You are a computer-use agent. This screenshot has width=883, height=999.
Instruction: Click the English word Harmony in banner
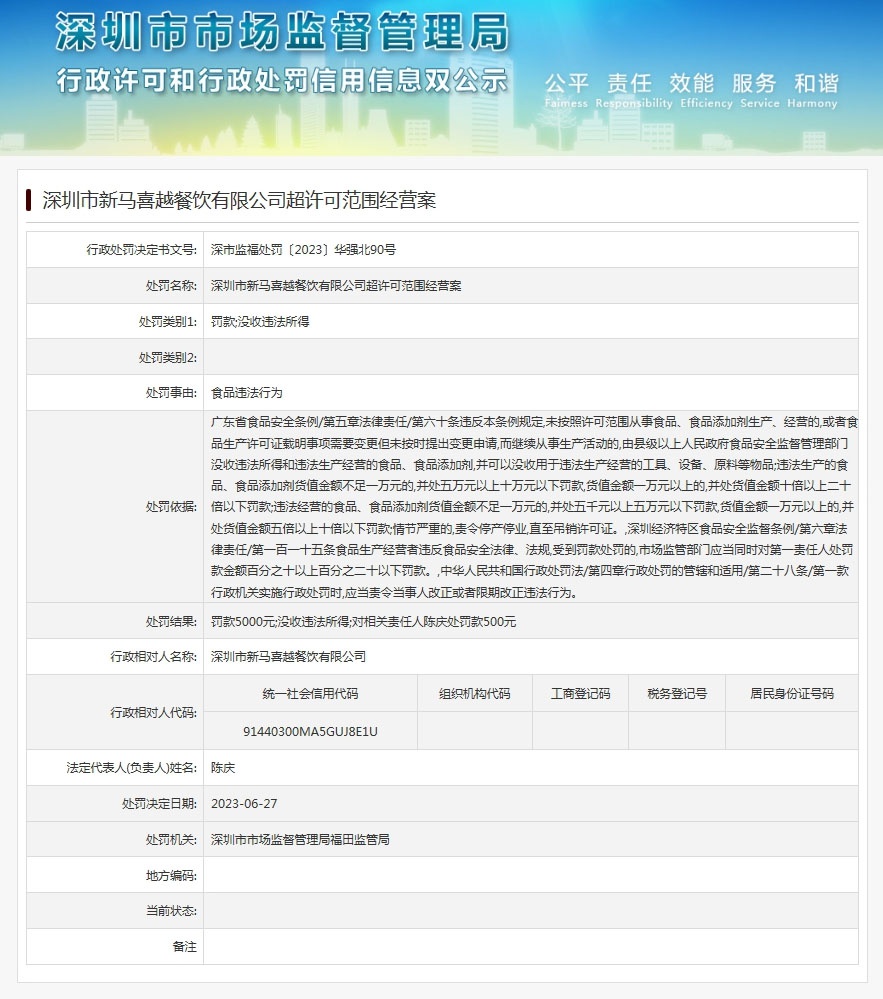tap(812, 103)
